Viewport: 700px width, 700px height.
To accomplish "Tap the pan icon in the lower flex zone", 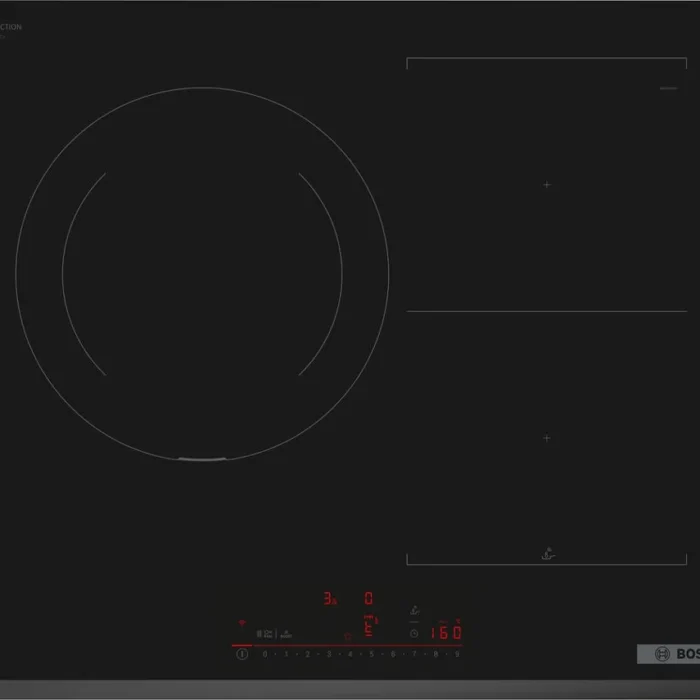I will (547, 553).
